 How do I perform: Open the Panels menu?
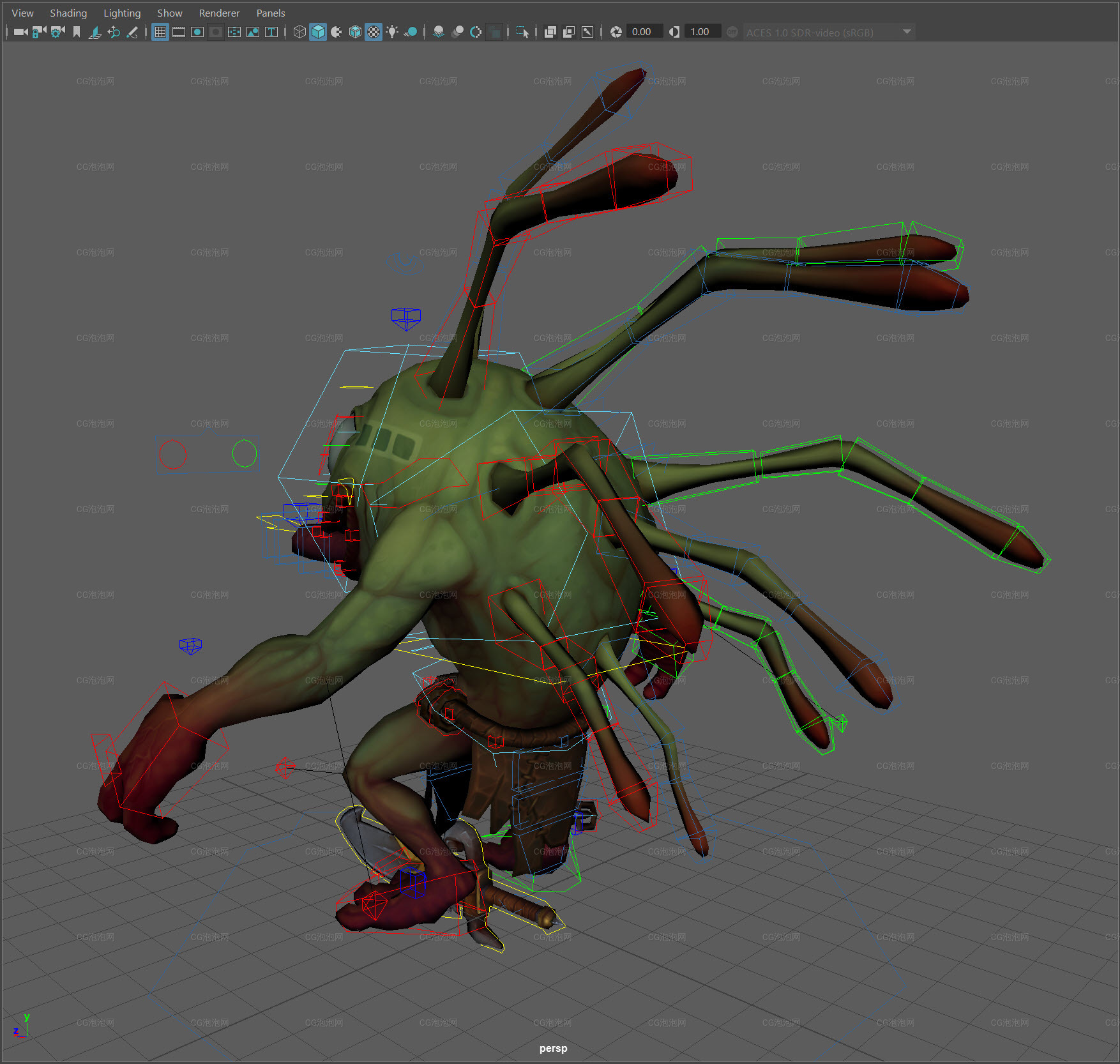click(x=271, y=13)
